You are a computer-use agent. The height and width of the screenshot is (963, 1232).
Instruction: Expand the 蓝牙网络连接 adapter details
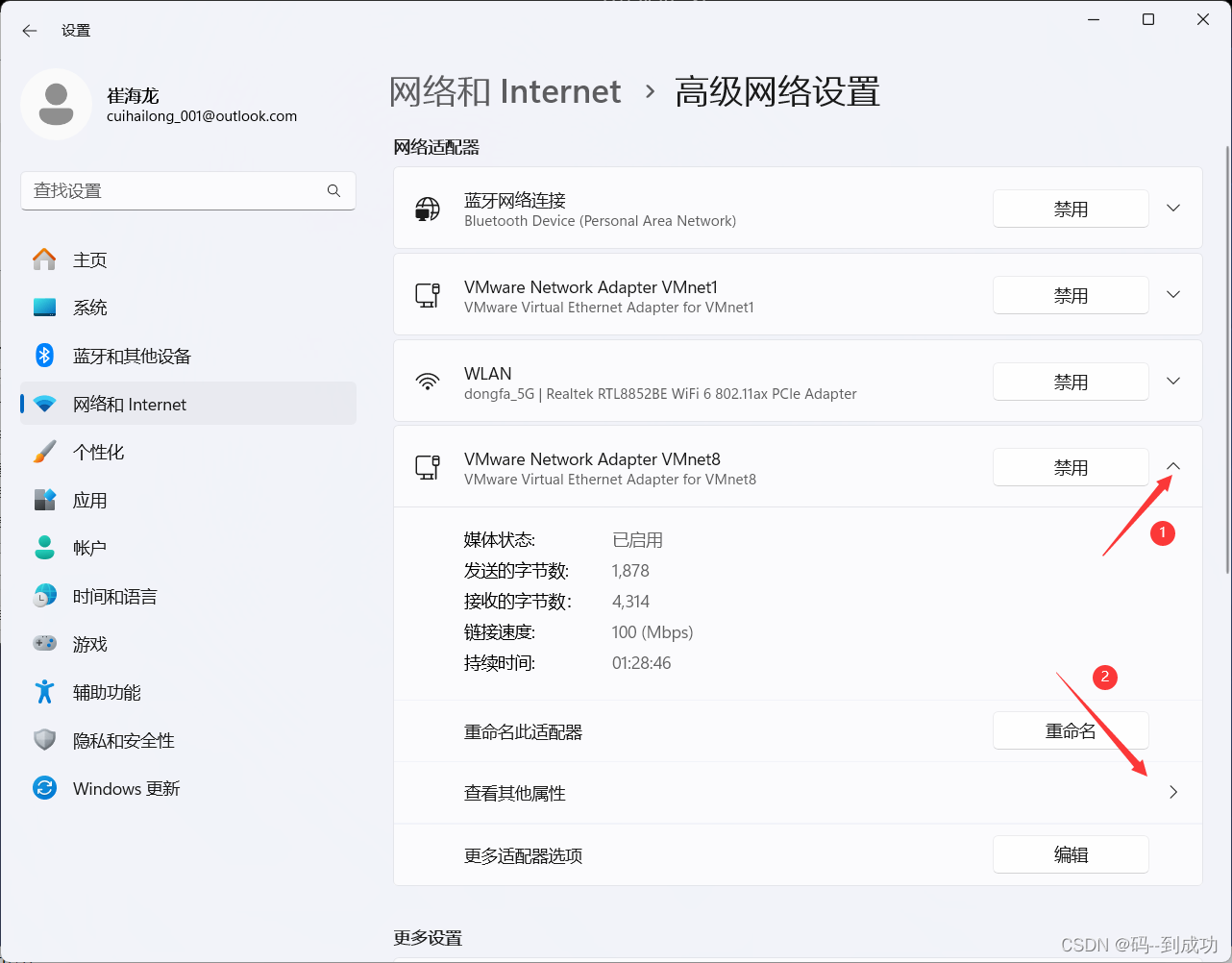point(1173,209)
